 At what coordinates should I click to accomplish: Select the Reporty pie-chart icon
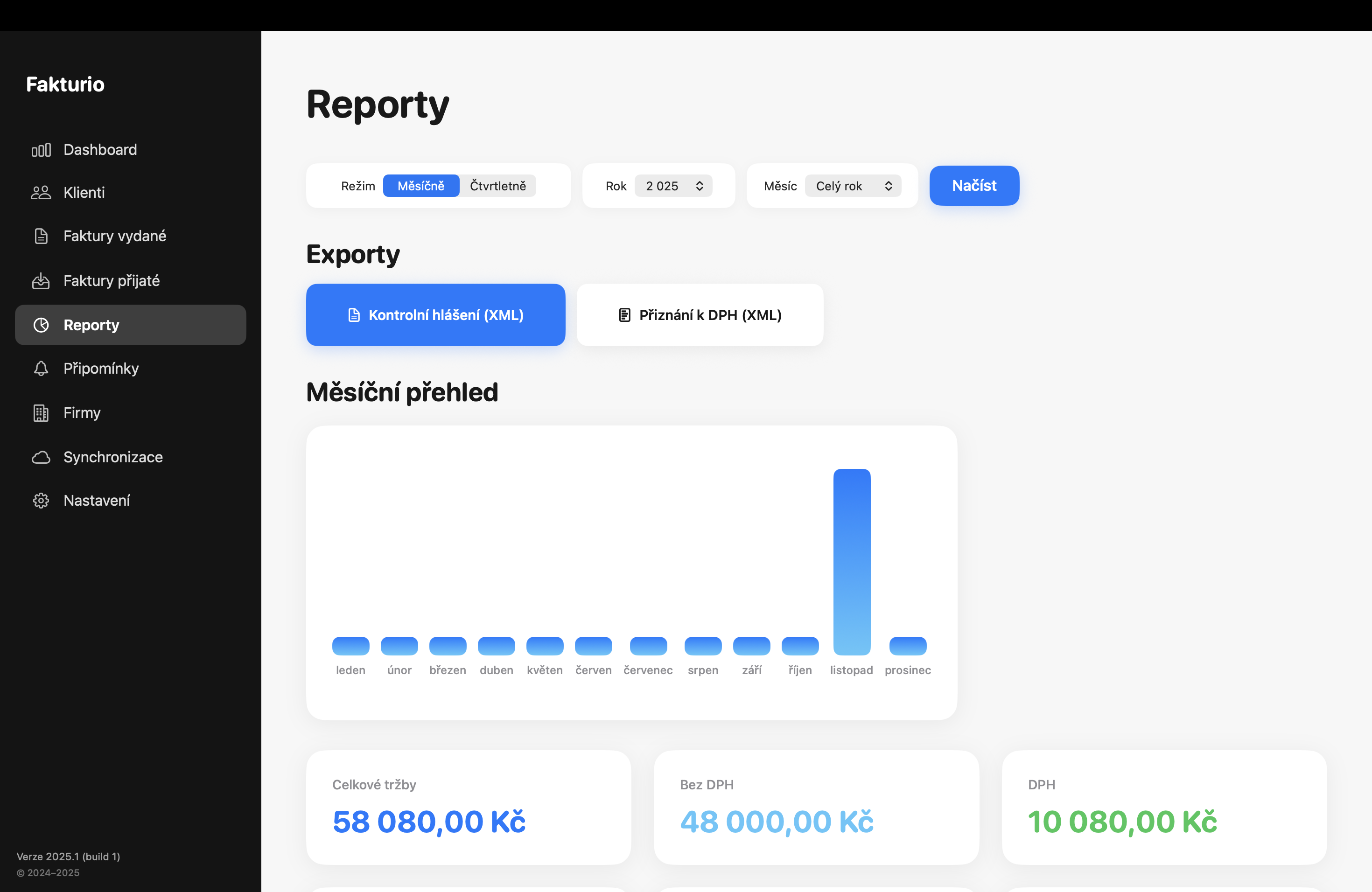(x=41, y=324)
